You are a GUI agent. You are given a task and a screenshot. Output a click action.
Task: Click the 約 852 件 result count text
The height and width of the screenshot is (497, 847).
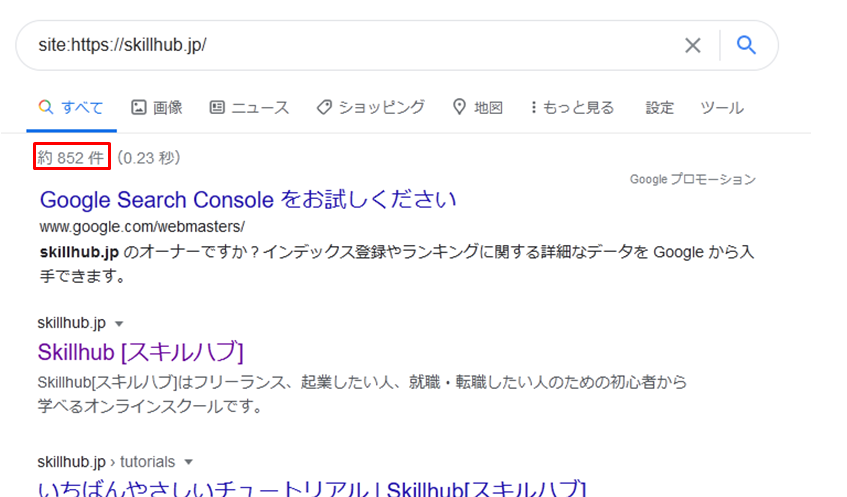[x=70, y=158]
